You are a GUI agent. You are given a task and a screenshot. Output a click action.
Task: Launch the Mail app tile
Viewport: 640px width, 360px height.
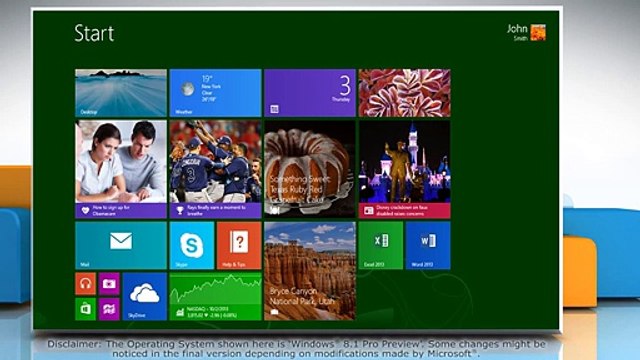click(x=121, y=245)
